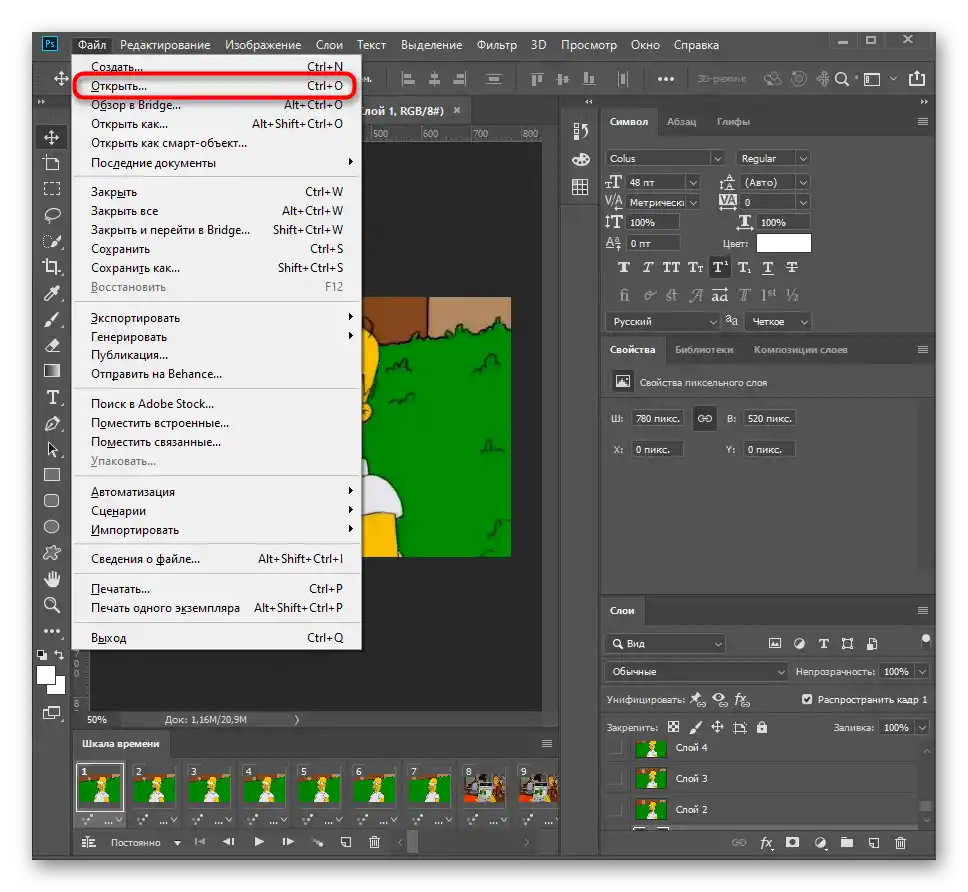Add layer mask from Layers panel
The width and height of the screenshot is (968, 892).
[793, 843]
